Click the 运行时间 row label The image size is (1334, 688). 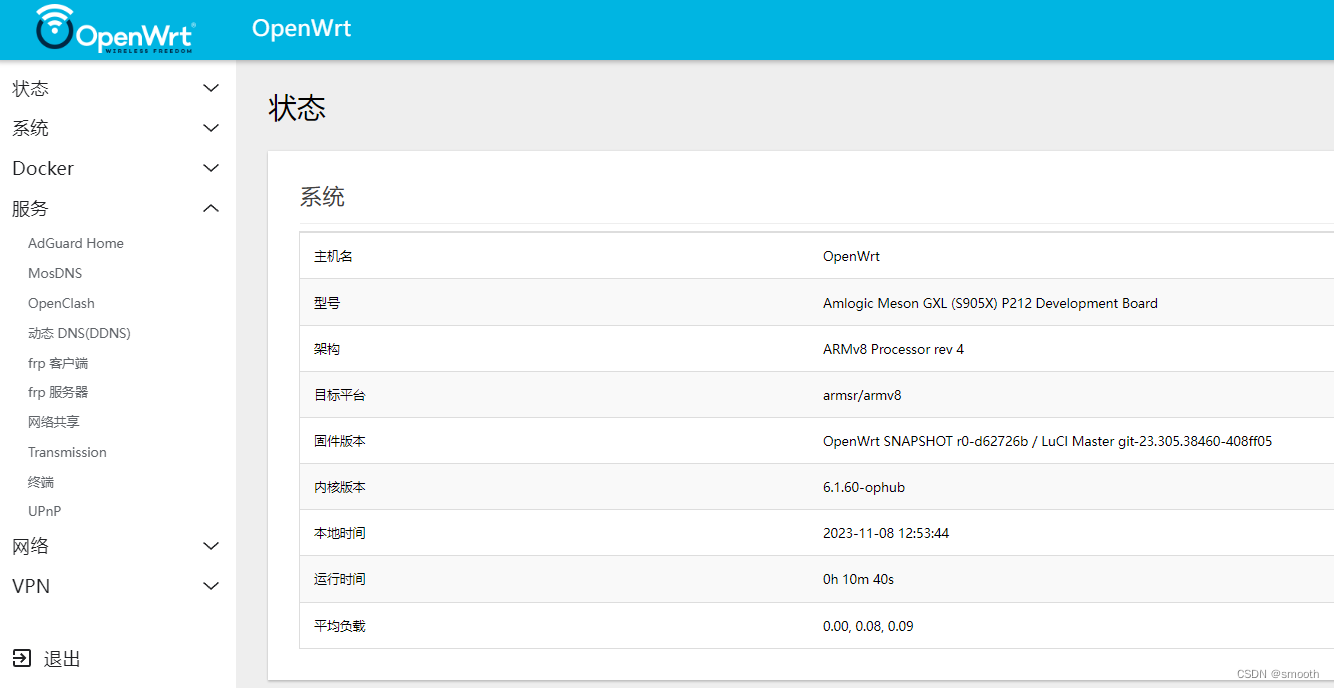340,579
